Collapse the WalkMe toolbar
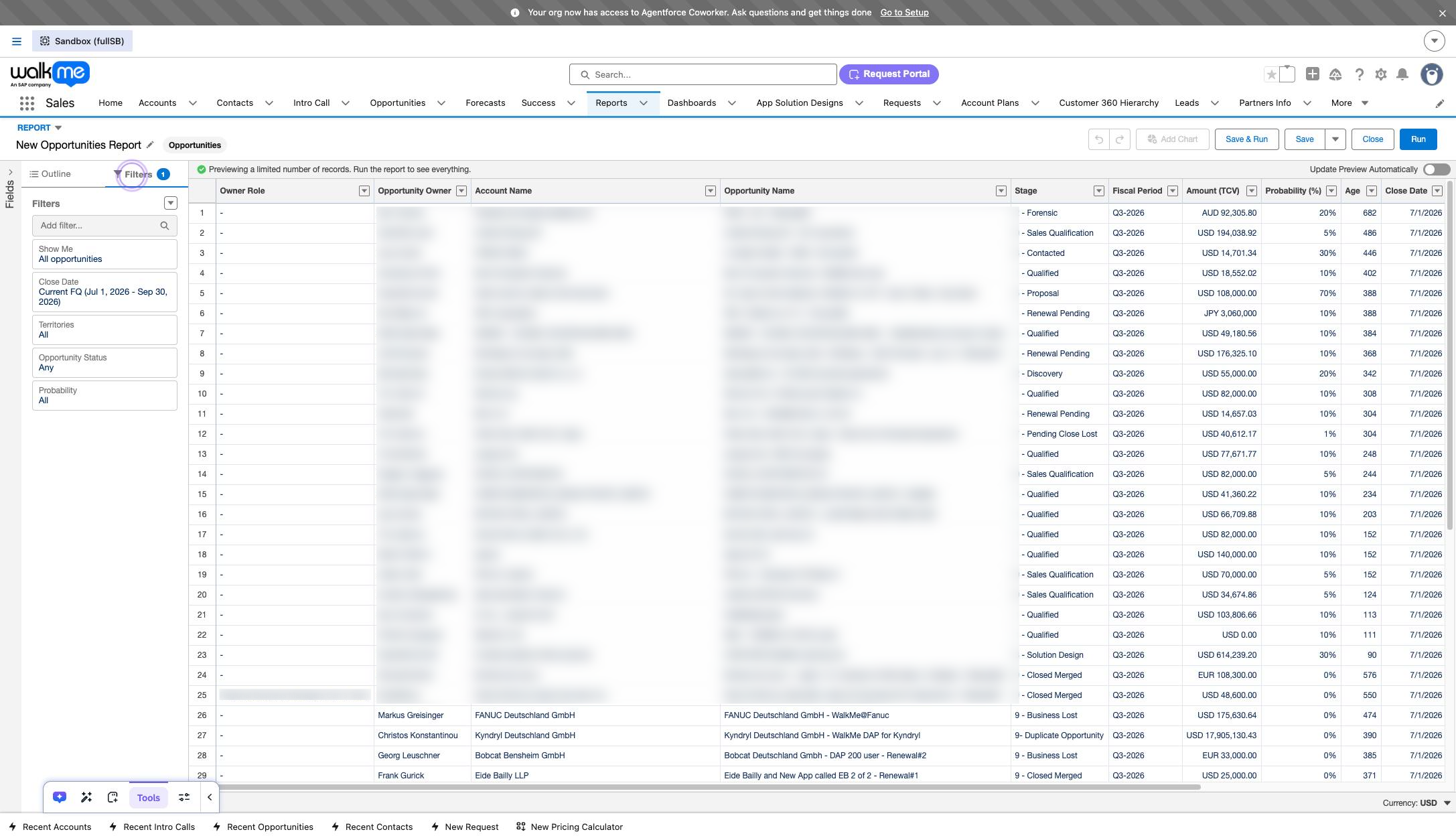 click(210, 797)
